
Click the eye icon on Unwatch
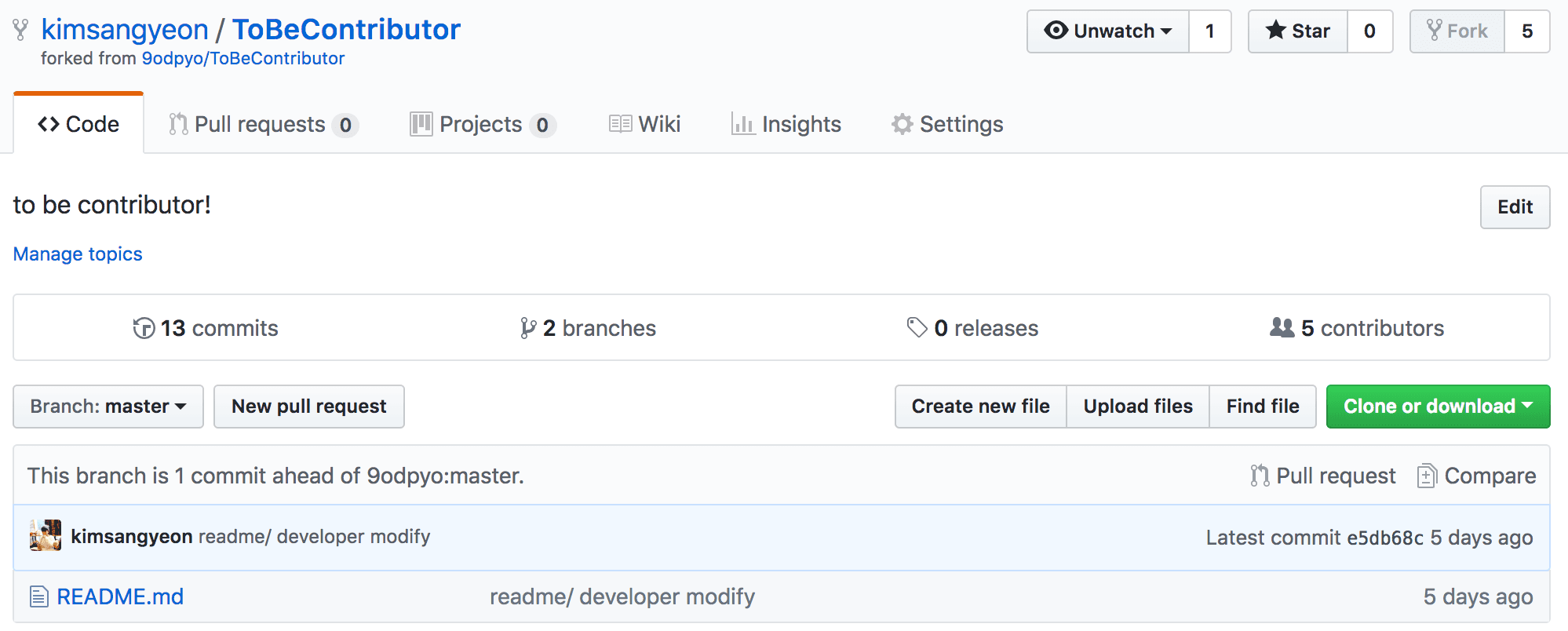(1056, 31)
